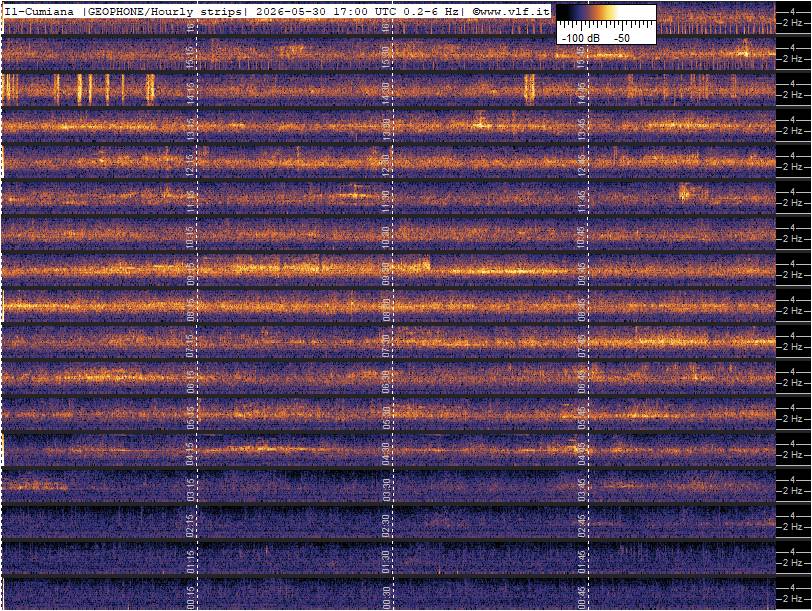Image resolution: width=812 pixels, height=611 pixels.
Task: Select the I1-Cumiana station title text
Action: tap(39, 12)
